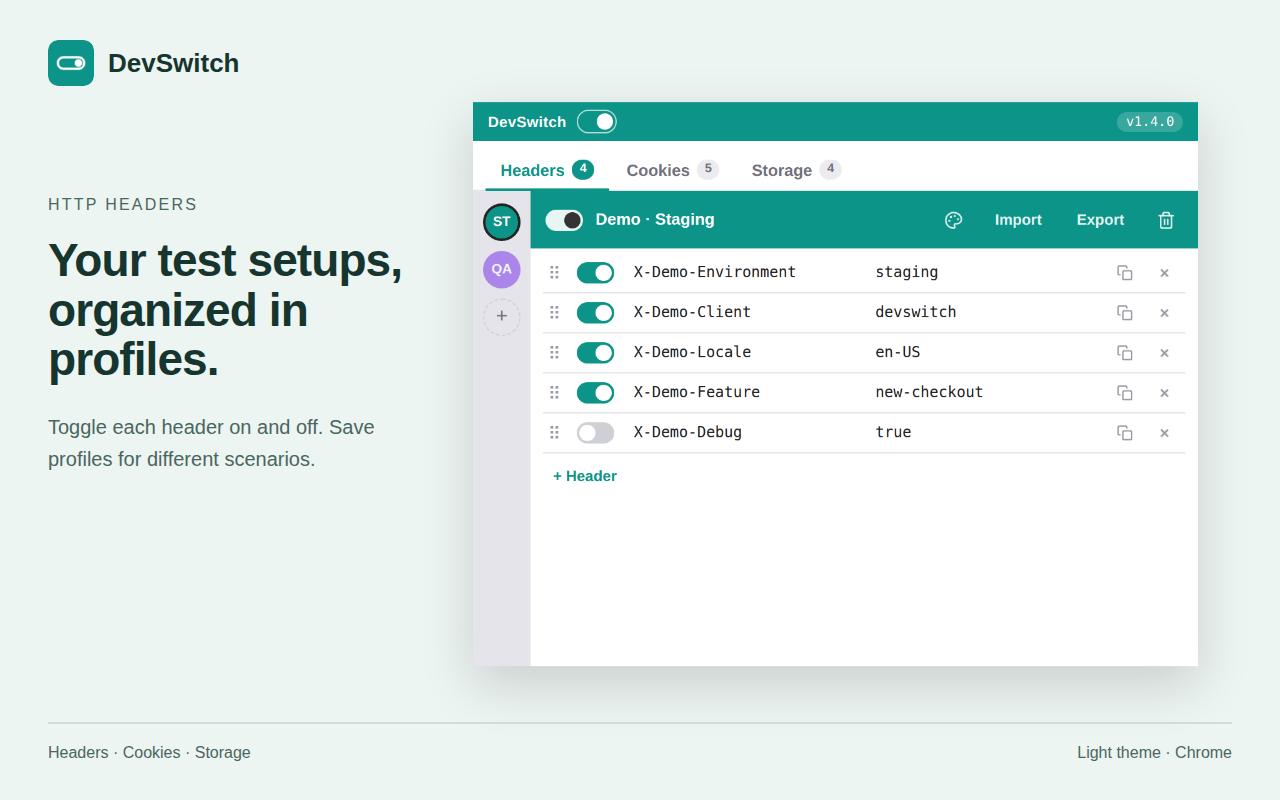Edit the devswitch header value
Viewport: 1280px width, 800px height.
tap(916, 312)
